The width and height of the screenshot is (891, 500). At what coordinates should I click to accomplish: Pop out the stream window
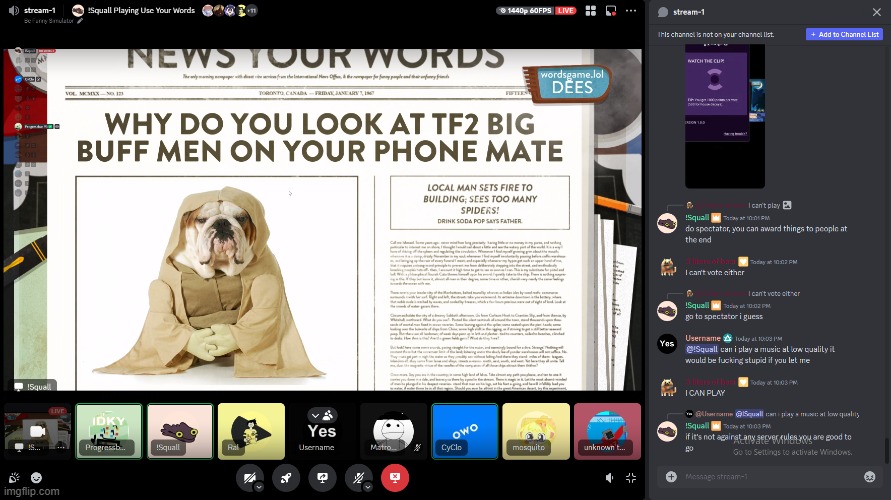click(x=611, y=11)
